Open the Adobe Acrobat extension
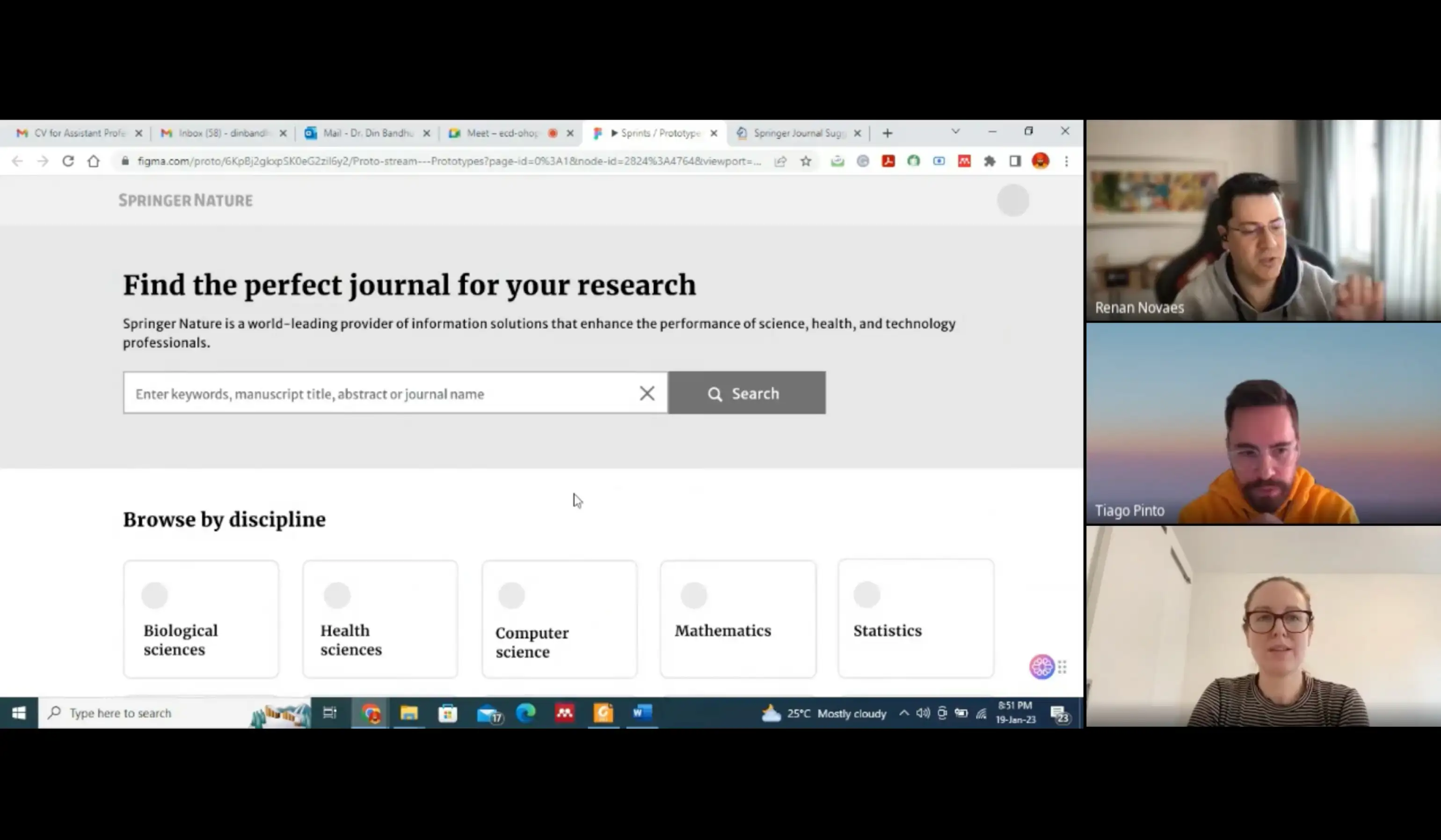This screenshot has width=1441, height=840. [888, 161]
